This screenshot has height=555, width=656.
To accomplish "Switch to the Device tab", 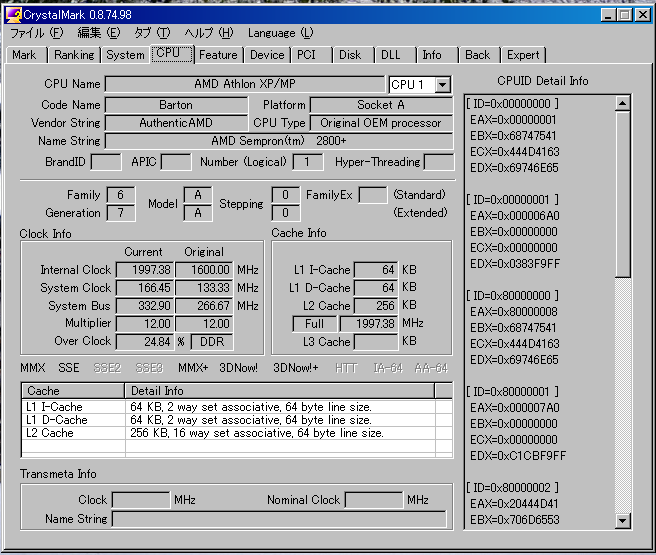I will [x=267, y=55].
